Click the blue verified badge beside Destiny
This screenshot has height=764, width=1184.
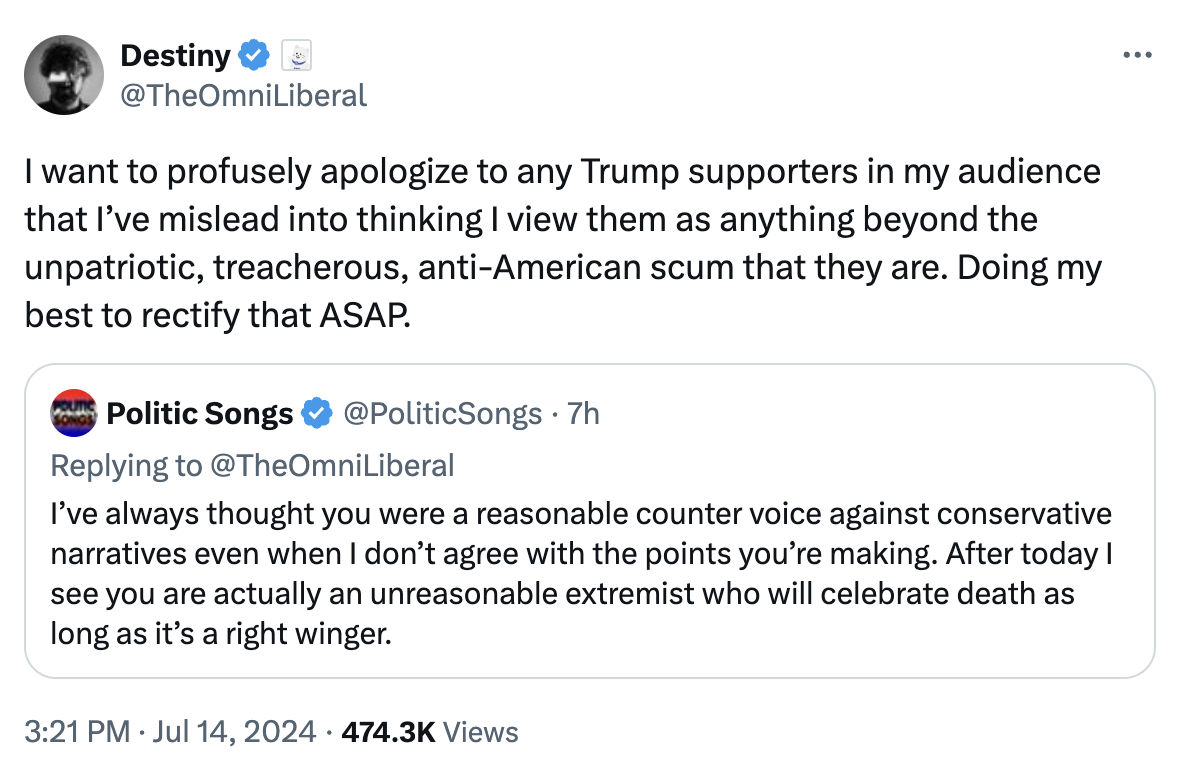(254, 55)
